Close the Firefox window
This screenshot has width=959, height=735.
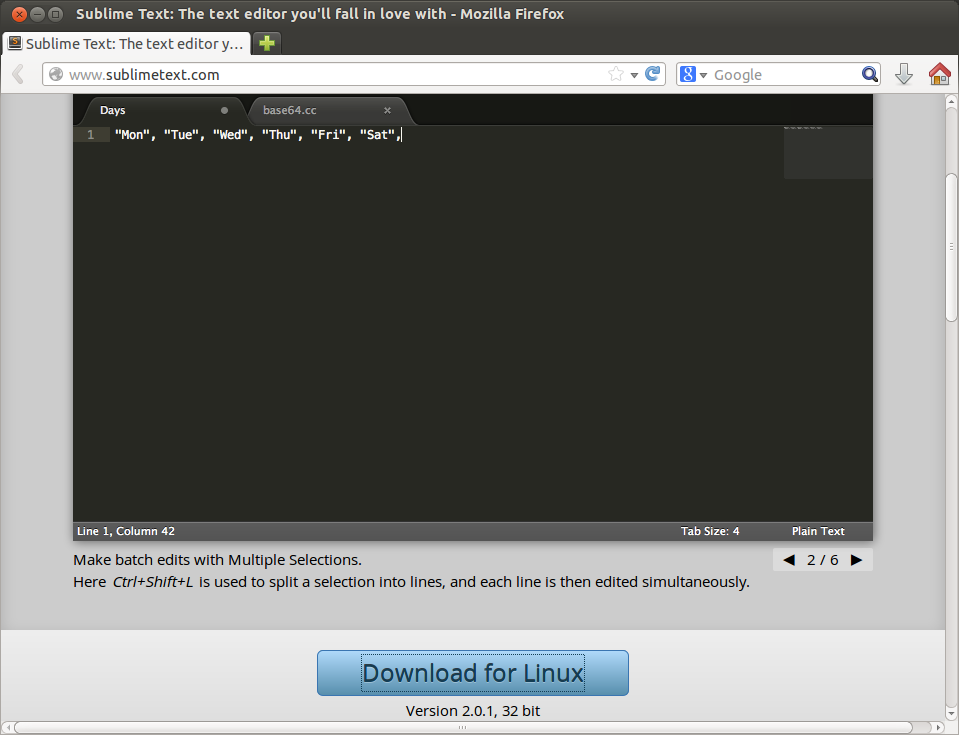[19, 14]
